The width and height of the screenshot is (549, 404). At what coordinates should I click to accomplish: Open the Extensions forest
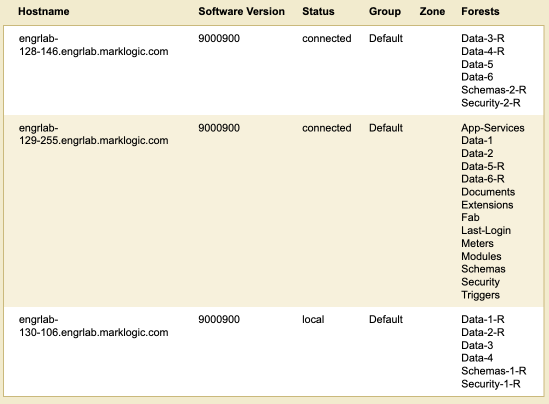tap(487, 205)
